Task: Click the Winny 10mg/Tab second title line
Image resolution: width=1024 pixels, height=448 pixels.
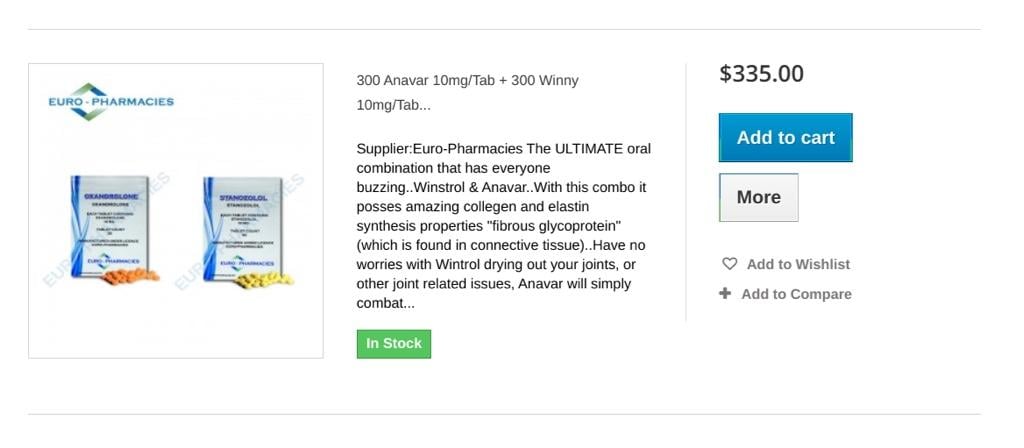Action: (x=393, y=105)
